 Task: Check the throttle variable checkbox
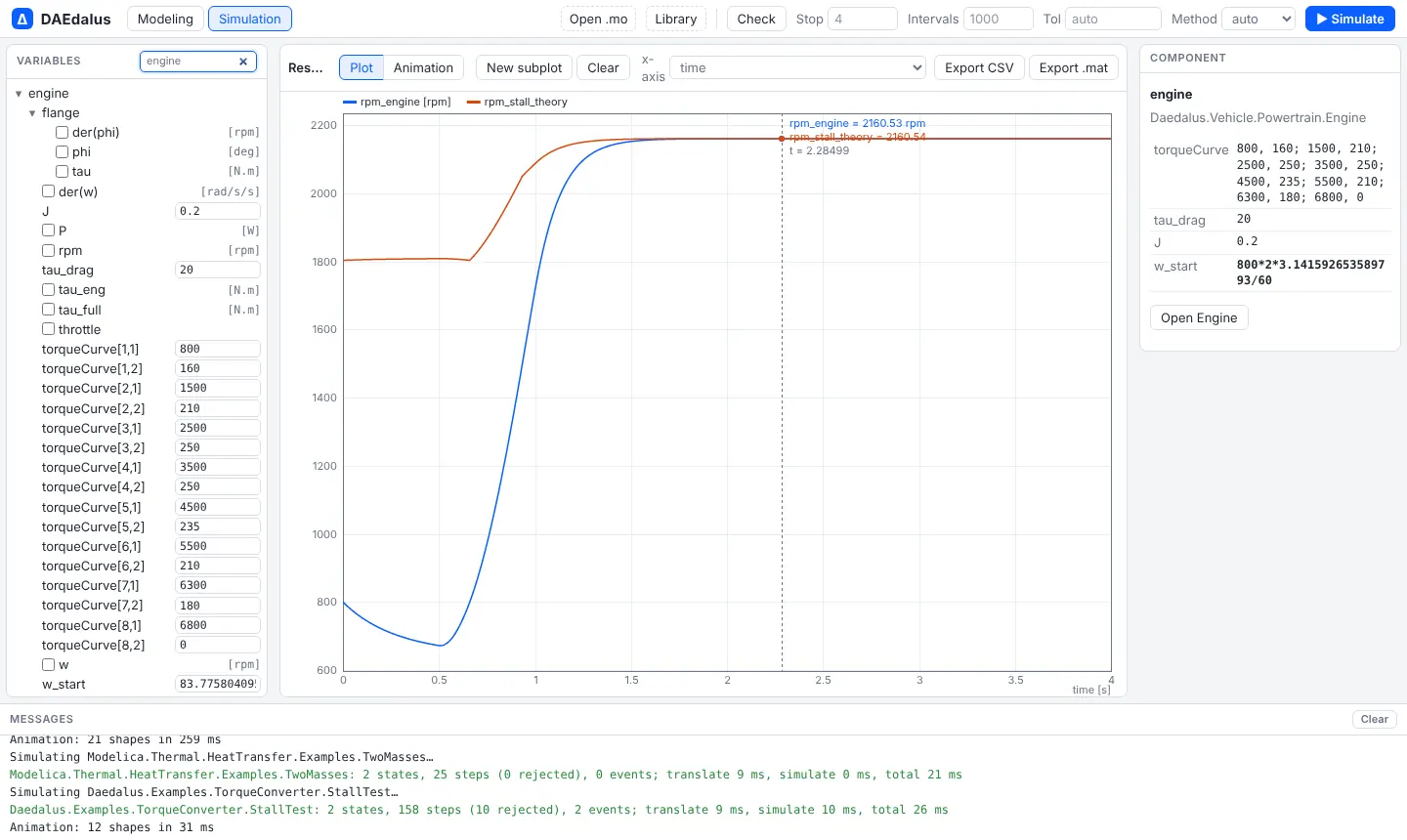click(48, 329)
